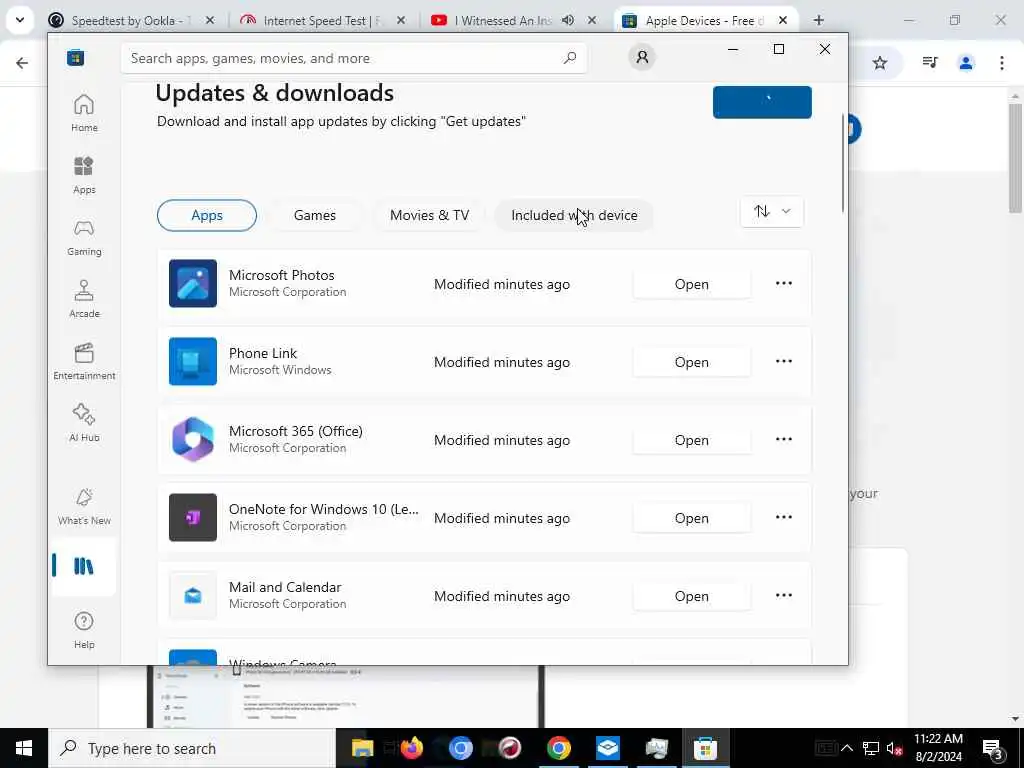Click the Phone Link app icon
Image resolution: width=1024 pixels, height=768 pixels.
(x=193, y=361)
